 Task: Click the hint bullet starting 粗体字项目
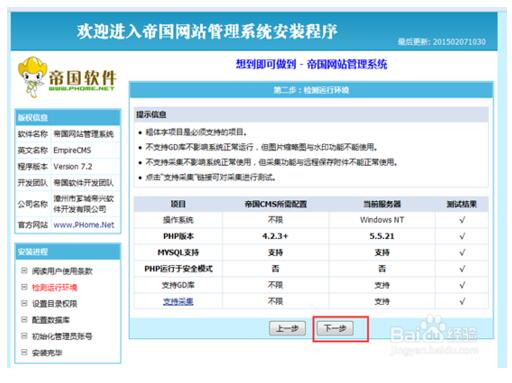196,132
